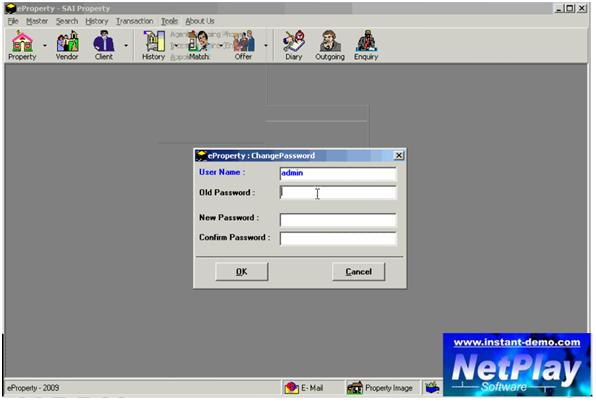Open the About Us menu
596x410 pixels.
pyautogui.click(x=200, y=21)
